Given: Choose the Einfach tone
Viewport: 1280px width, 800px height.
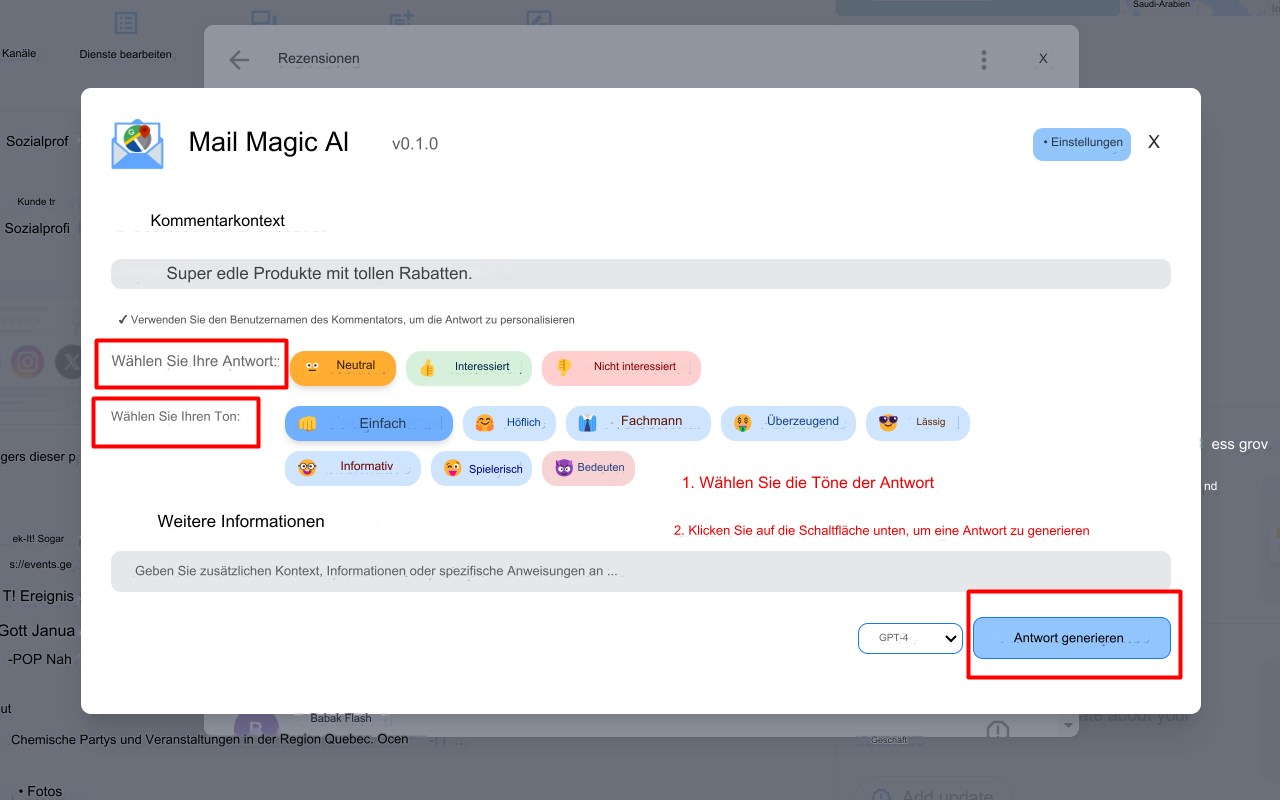Looking at the screenshot, I should click(x=369, y=423).
